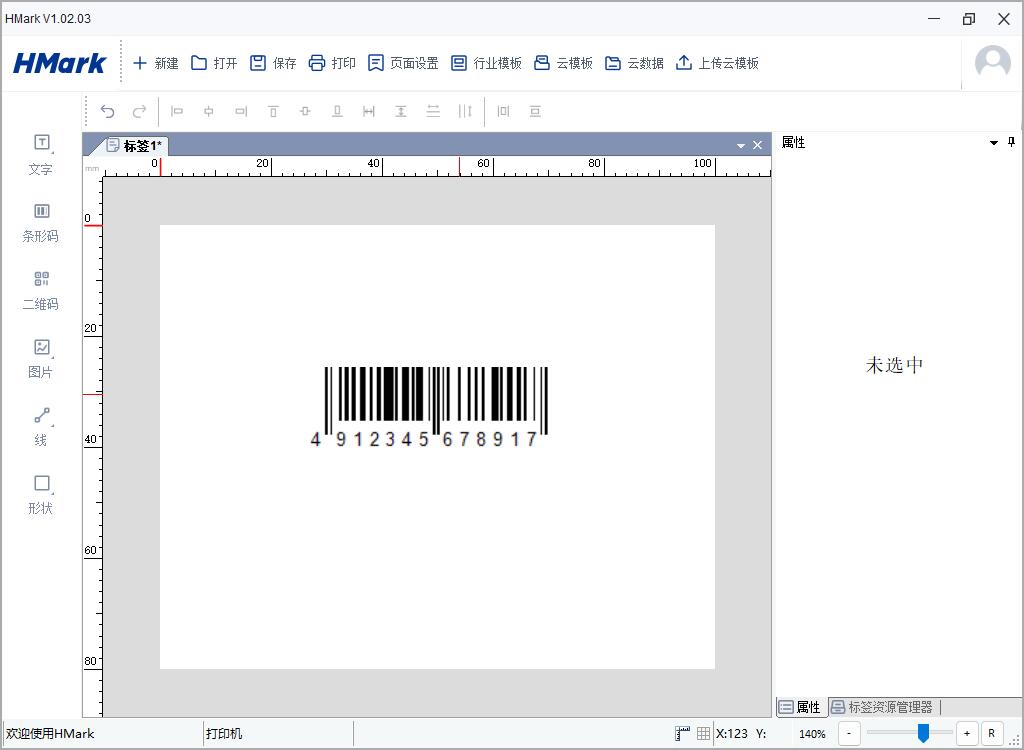The image size is (1024, 750).
Task: Switch to the 标签1* document tab
Action: coord(134,145)
